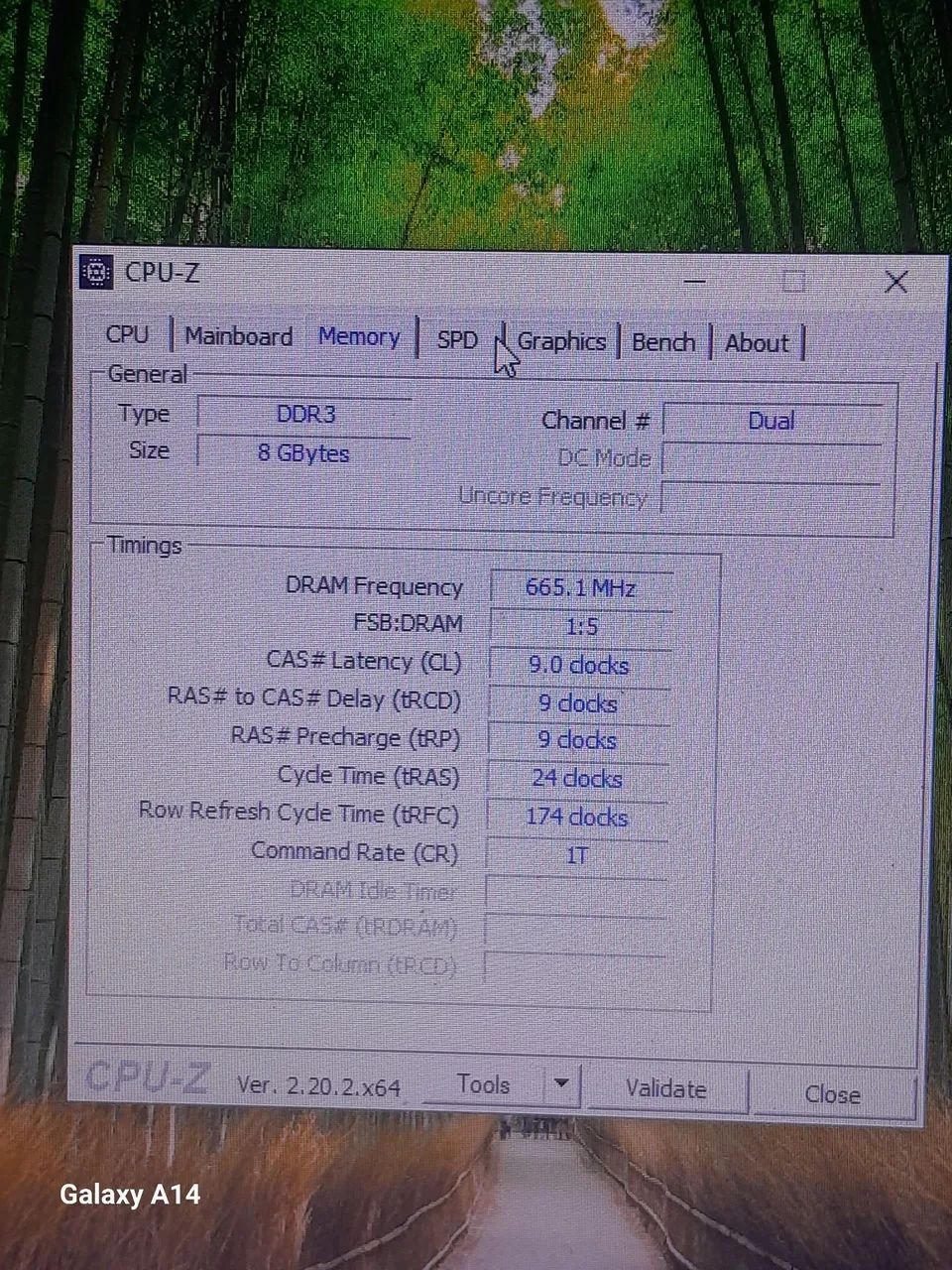Click the Command Rate (CR) label
This screenshot has width=952, height=1270.
coord(354,851)
